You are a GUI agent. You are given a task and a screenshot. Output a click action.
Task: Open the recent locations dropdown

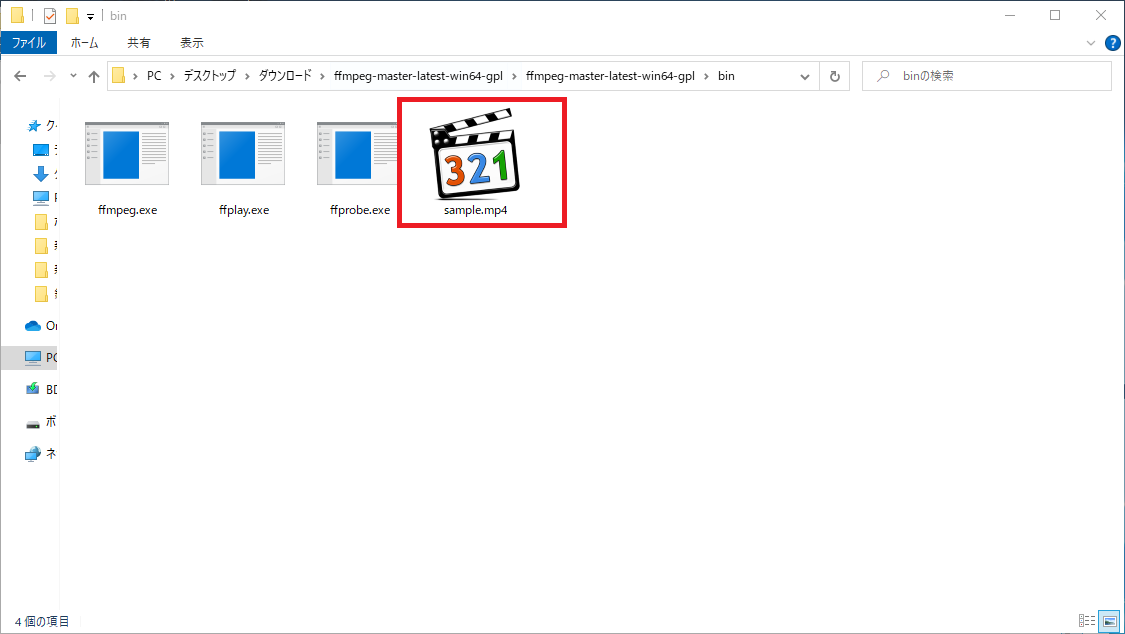[73, 75]
